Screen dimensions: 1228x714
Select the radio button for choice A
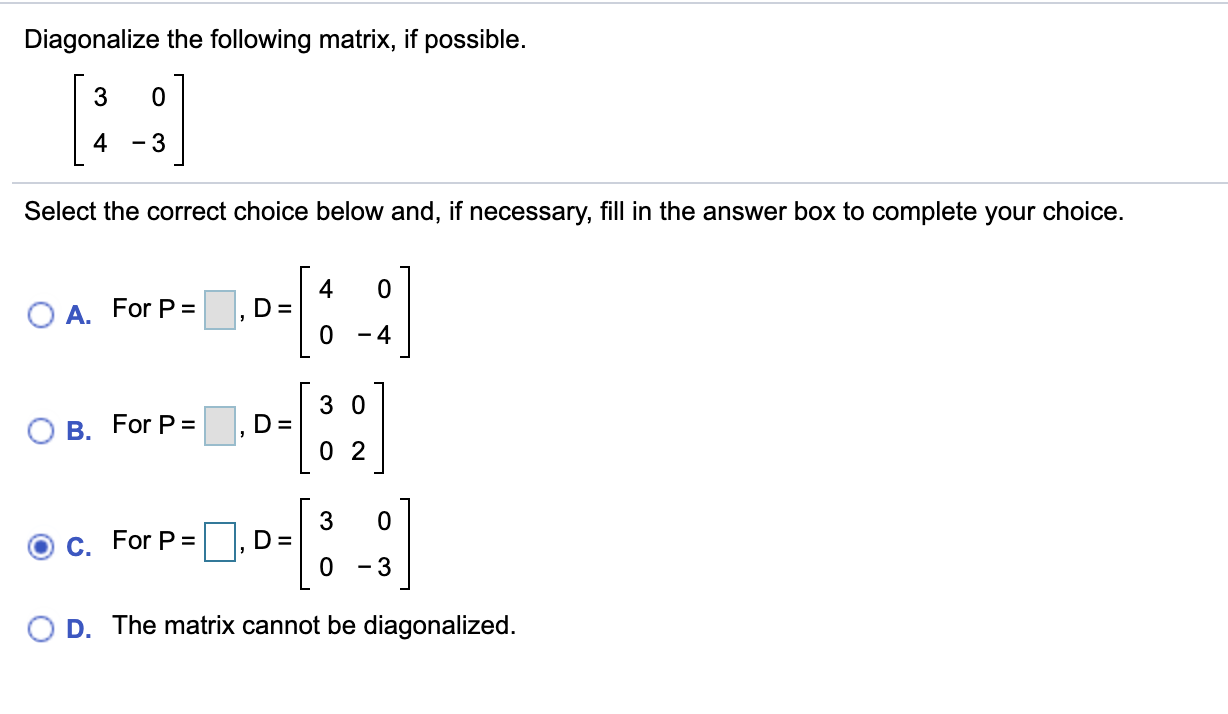(40, 315)
